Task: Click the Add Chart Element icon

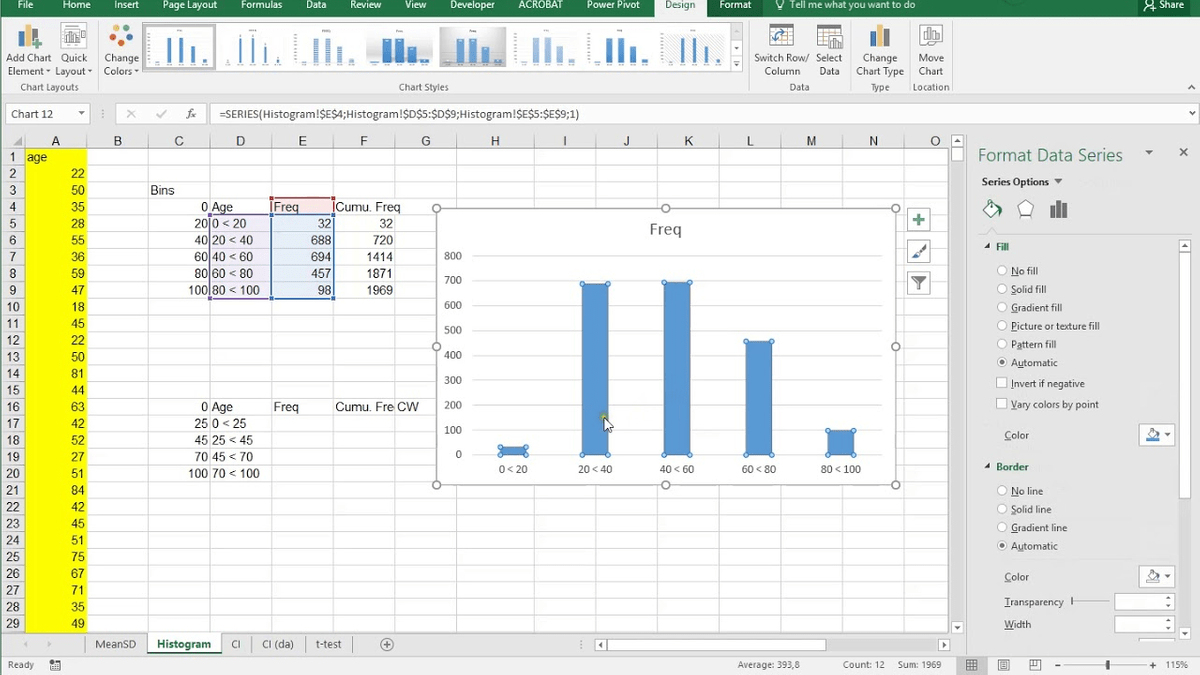Action: [28, 38]
